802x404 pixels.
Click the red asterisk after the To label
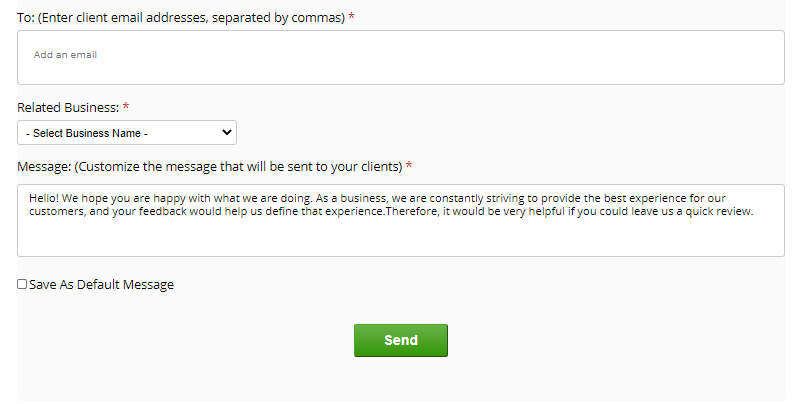[352, 18]
